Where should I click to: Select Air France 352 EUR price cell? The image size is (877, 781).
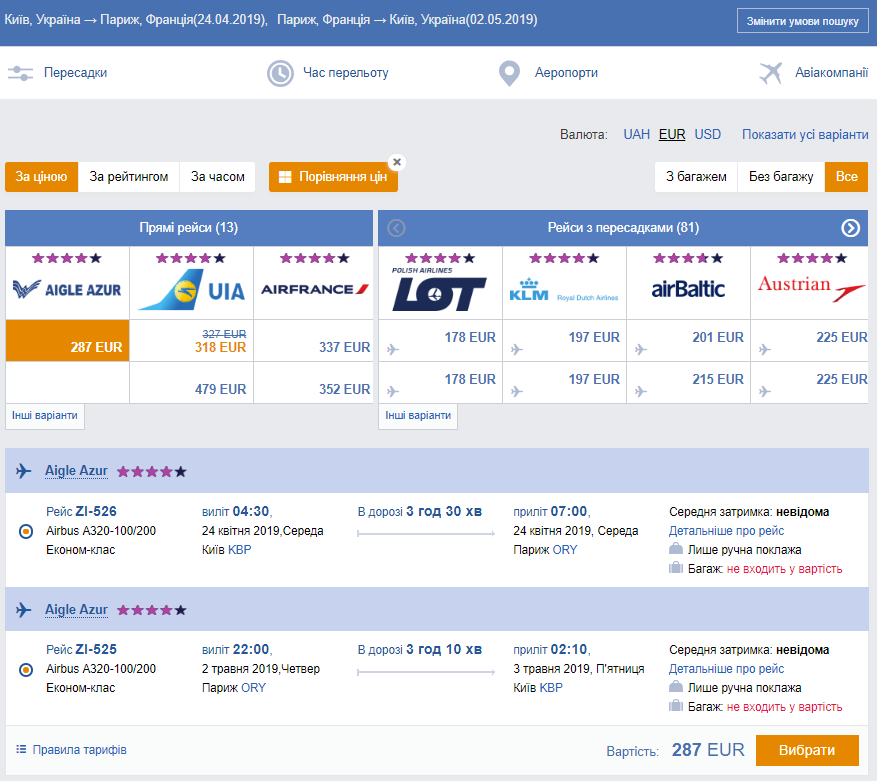313,383
